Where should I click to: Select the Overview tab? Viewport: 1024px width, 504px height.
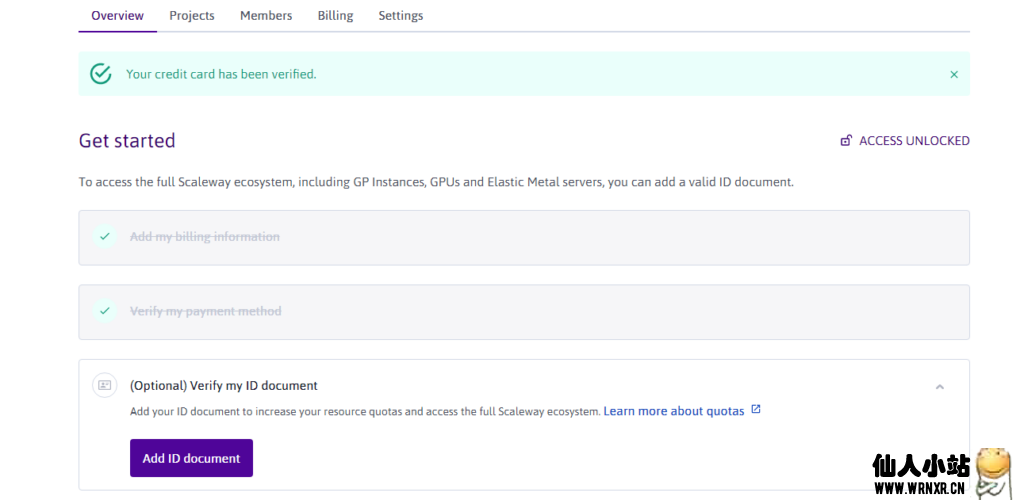[117, 16]
